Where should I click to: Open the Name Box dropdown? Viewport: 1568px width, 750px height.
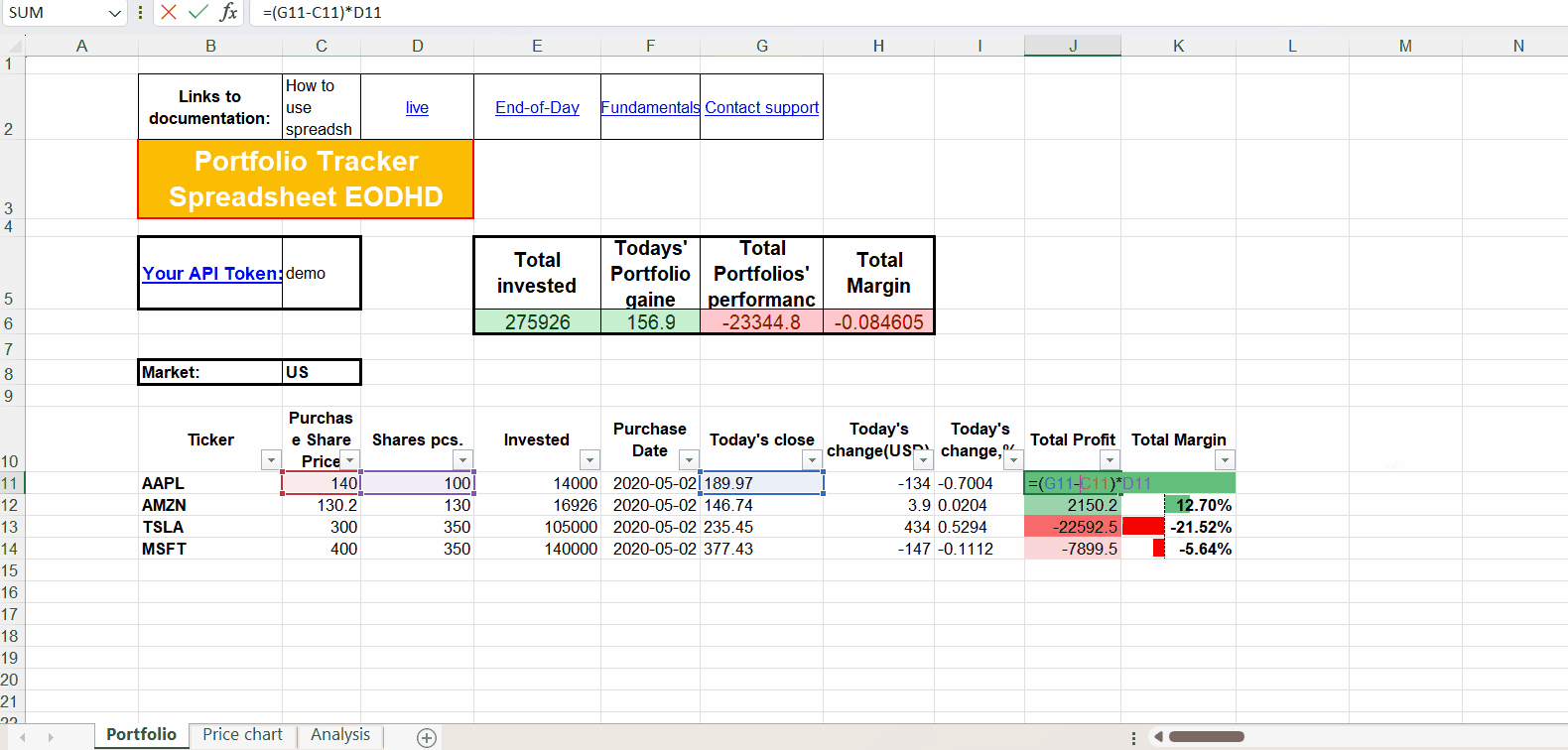click(x=114, y=13)
